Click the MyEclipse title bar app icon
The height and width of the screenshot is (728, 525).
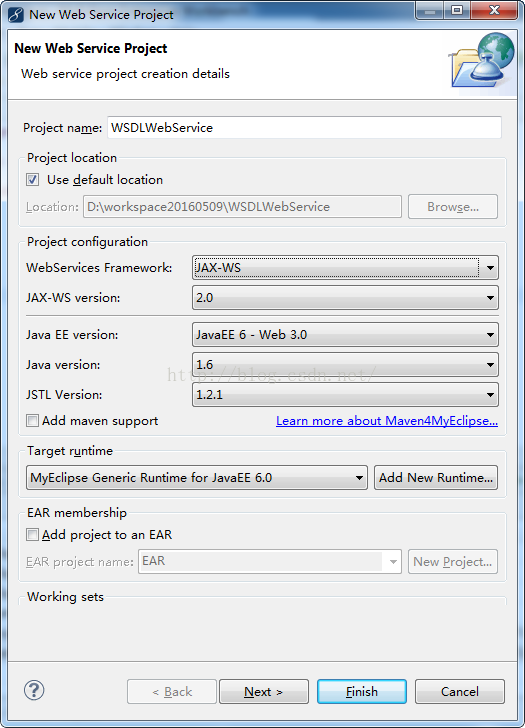point(16,15)
